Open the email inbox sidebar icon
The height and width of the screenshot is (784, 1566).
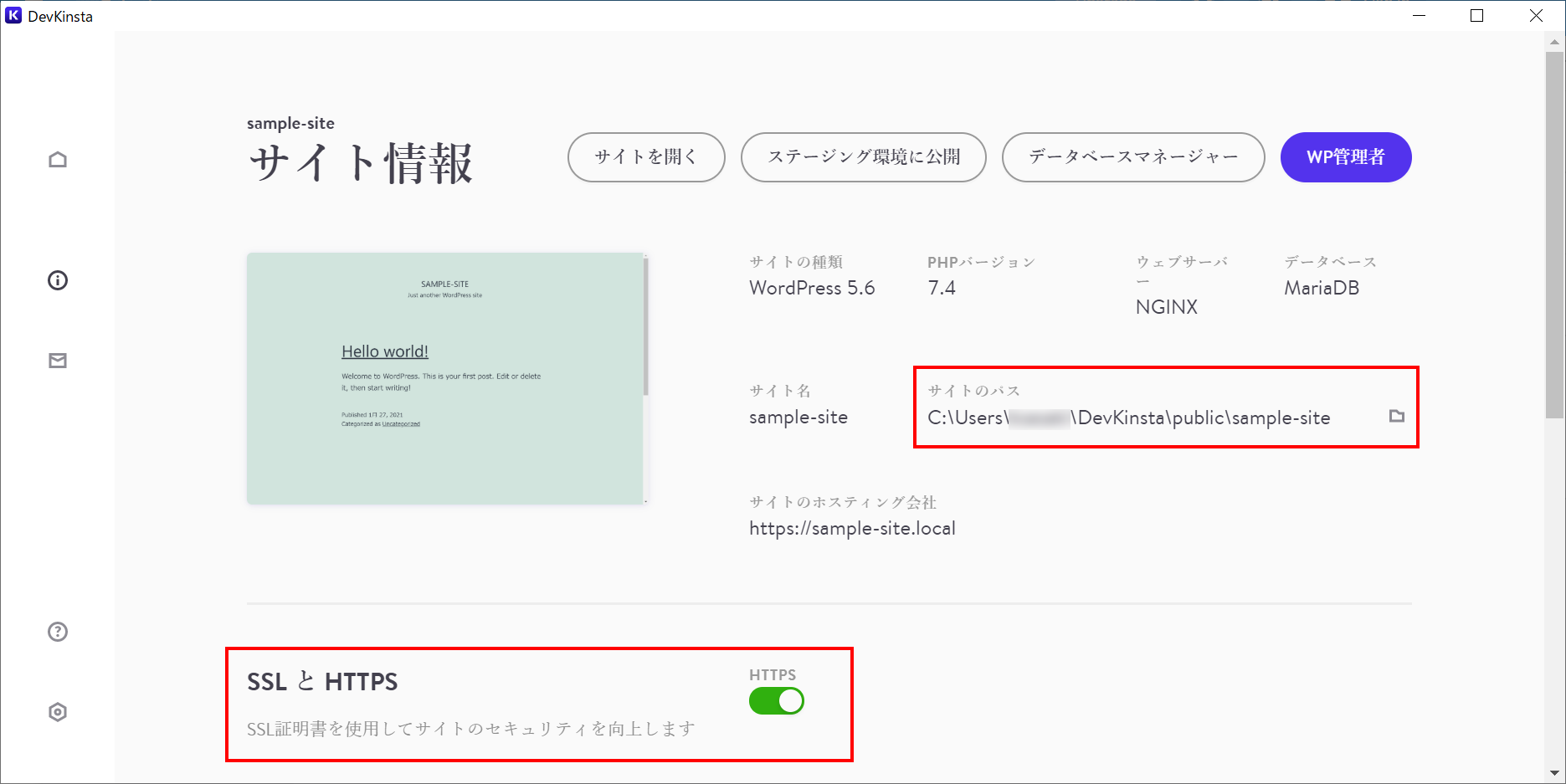pos(58,361)
